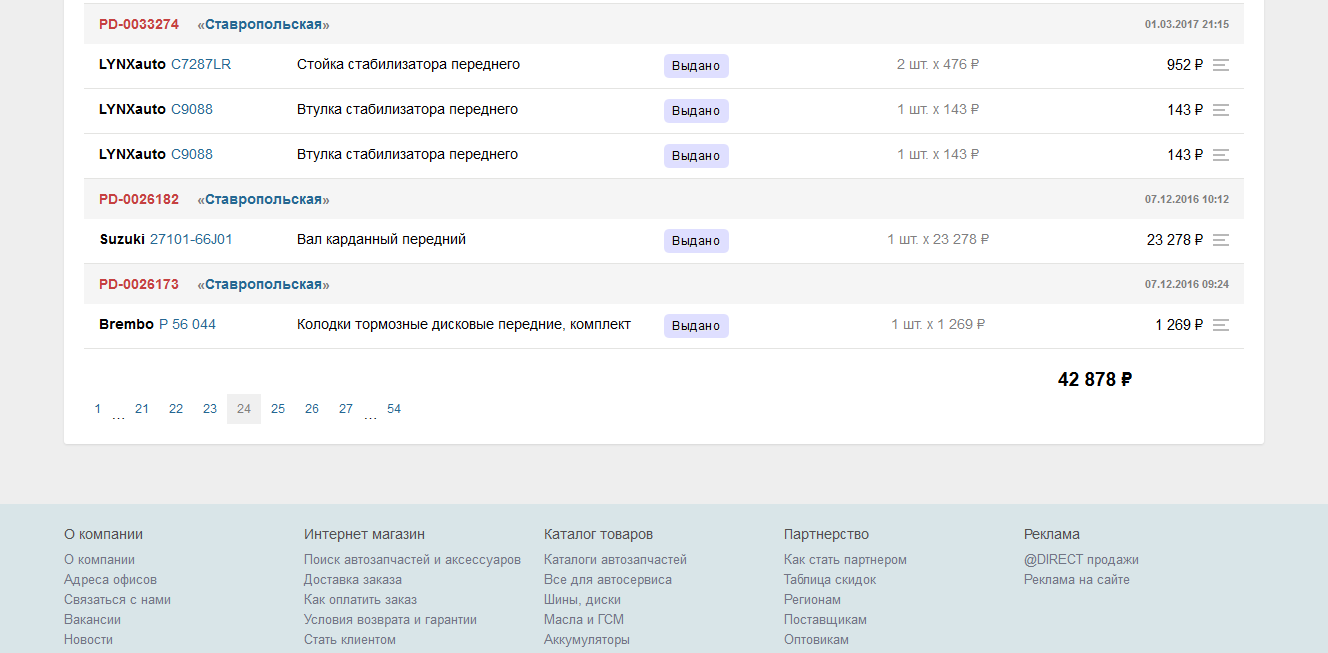Open row menu icon for Brembo brake pads
Viewport: 1328px width, 653px height.
(1220, 325)
